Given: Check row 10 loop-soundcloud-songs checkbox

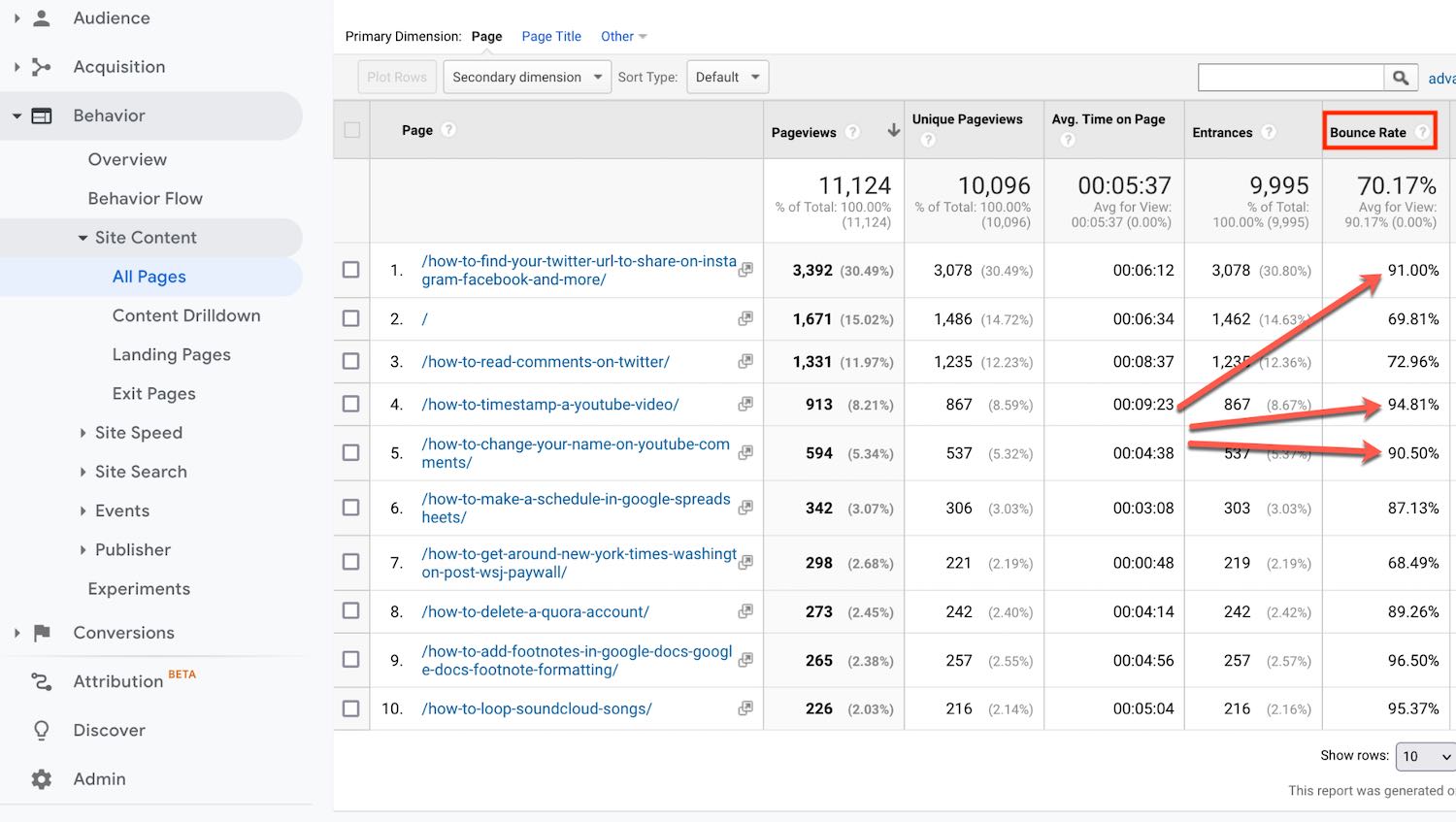Looking at the screenshot, I should tap(351, 708).
